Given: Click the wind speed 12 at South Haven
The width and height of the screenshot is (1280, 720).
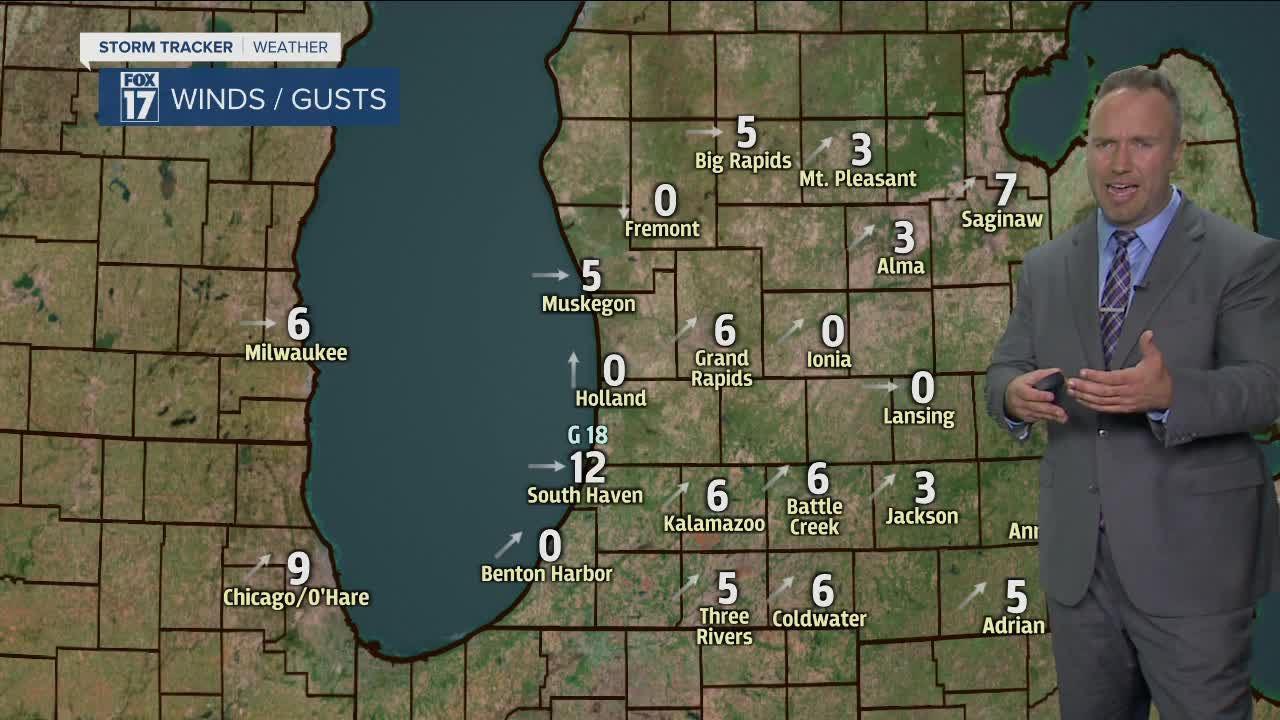Looking at the screenshot, I should (x=588, y=467).
